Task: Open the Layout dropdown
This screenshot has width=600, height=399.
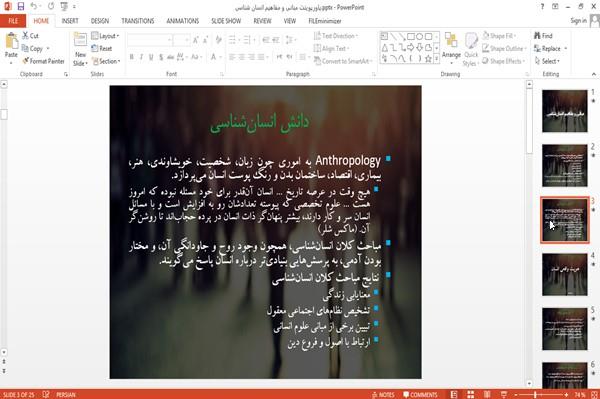Action: [x=105, y=36]
